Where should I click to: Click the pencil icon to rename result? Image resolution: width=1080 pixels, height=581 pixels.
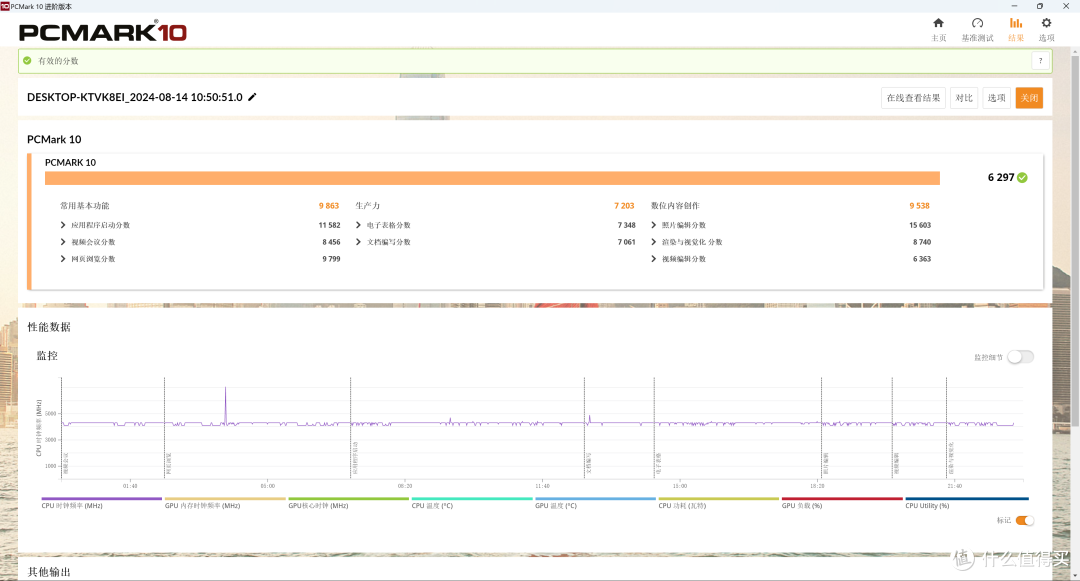(x=252, y=97)
